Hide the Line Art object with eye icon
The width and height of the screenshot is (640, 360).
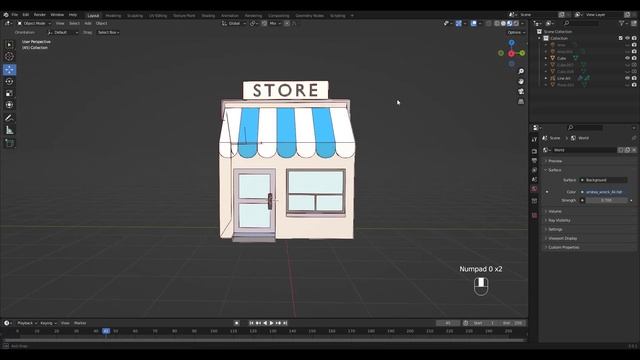point(627,78)
